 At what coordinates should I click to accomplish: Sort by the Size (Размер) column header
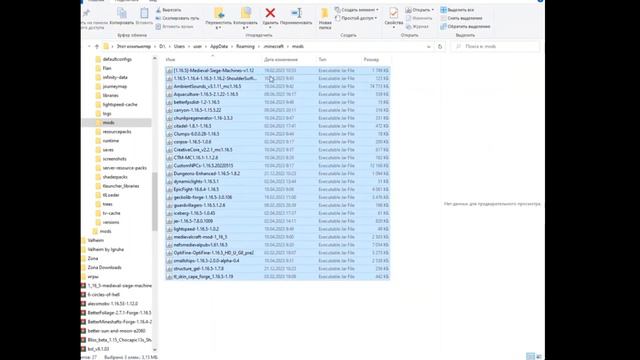[x=371, y=60]
